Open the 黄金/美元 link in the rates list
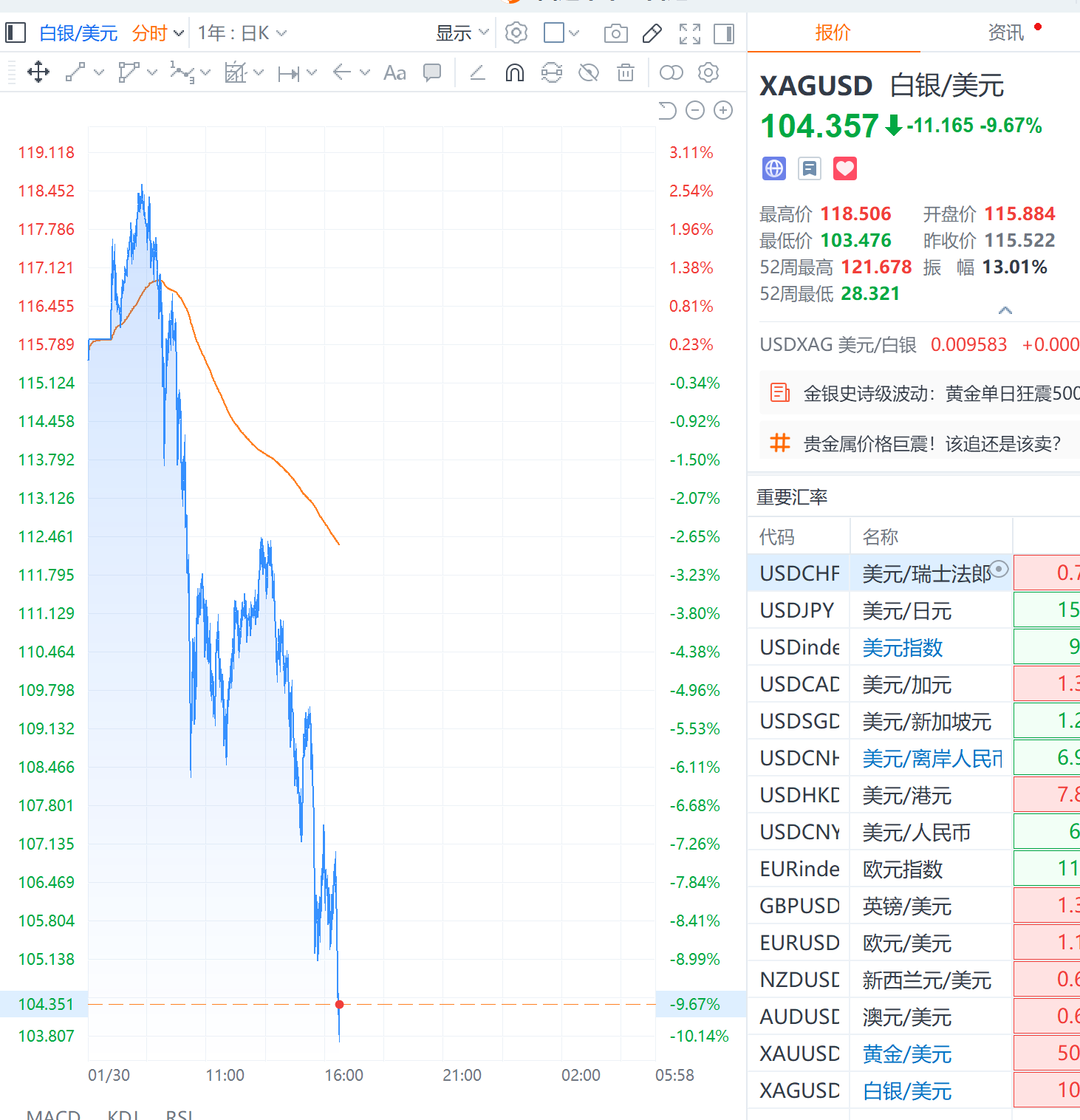This screenshot has width=1080, height=1120. tap(906, 1054)
